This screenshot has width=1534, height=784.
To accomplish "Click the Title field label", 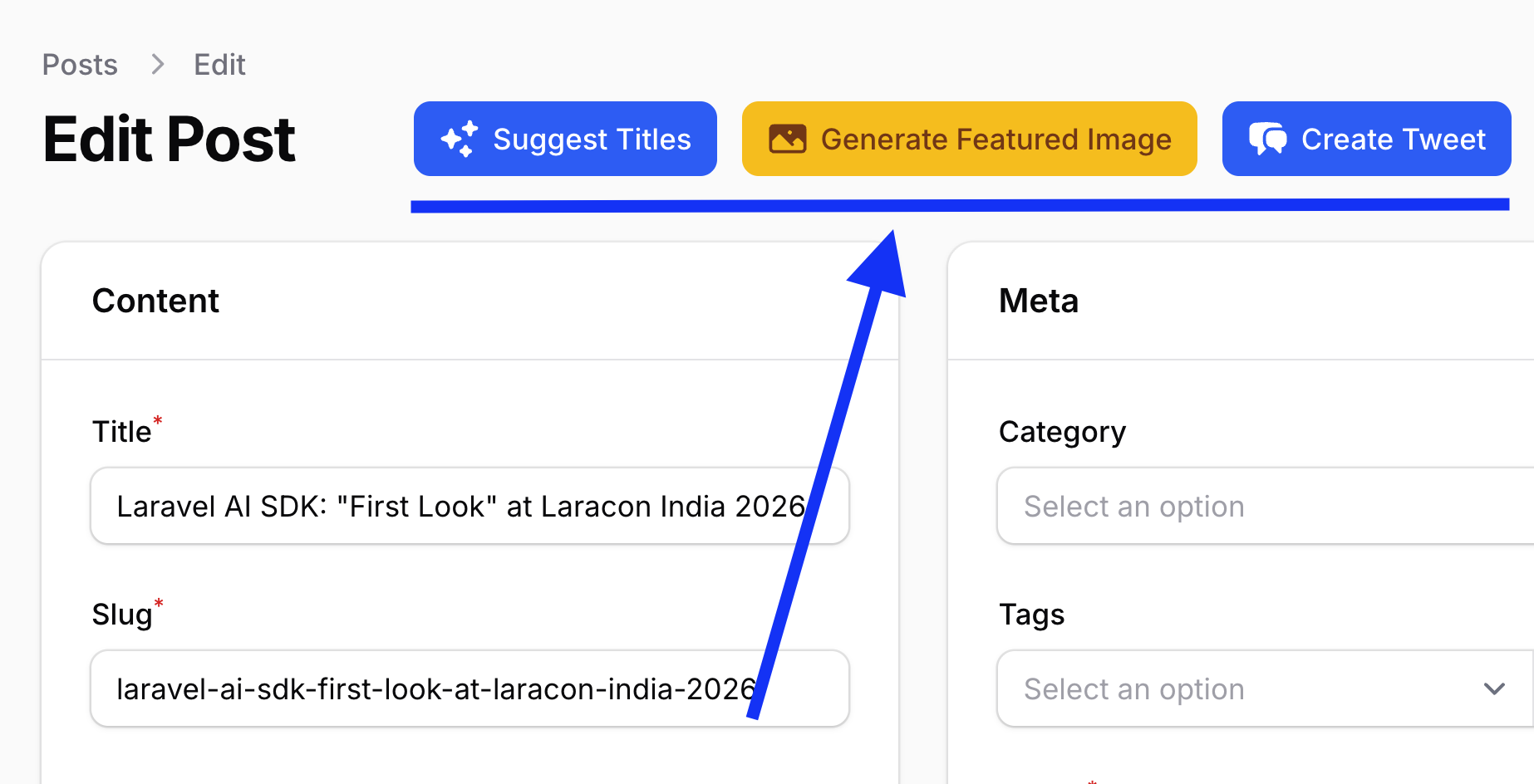I will point(122,432).
